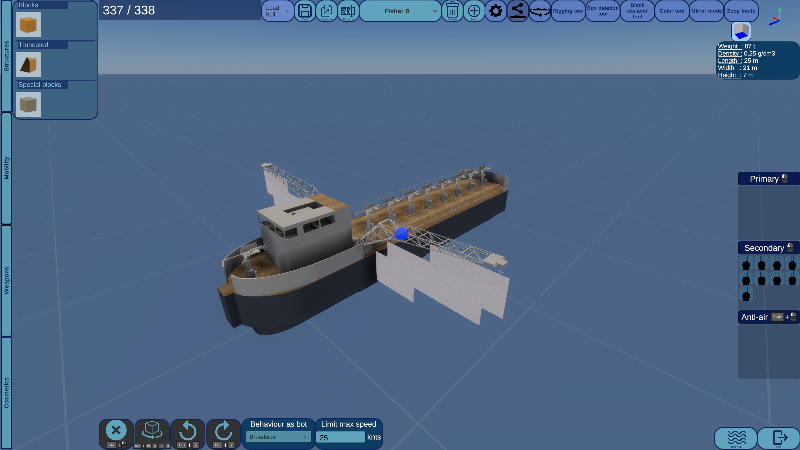Image resolution: width=800 pixels, height=450 pixels.
Task: Open the Cosmetics side tab
Action: click(6, 393)
